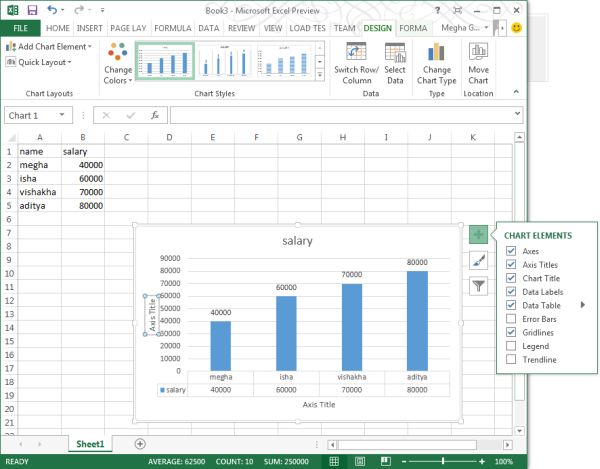Click the zoom out minus button
This screenshot has height=469, width=600.
pyautogui.click(x=404, y=462)
